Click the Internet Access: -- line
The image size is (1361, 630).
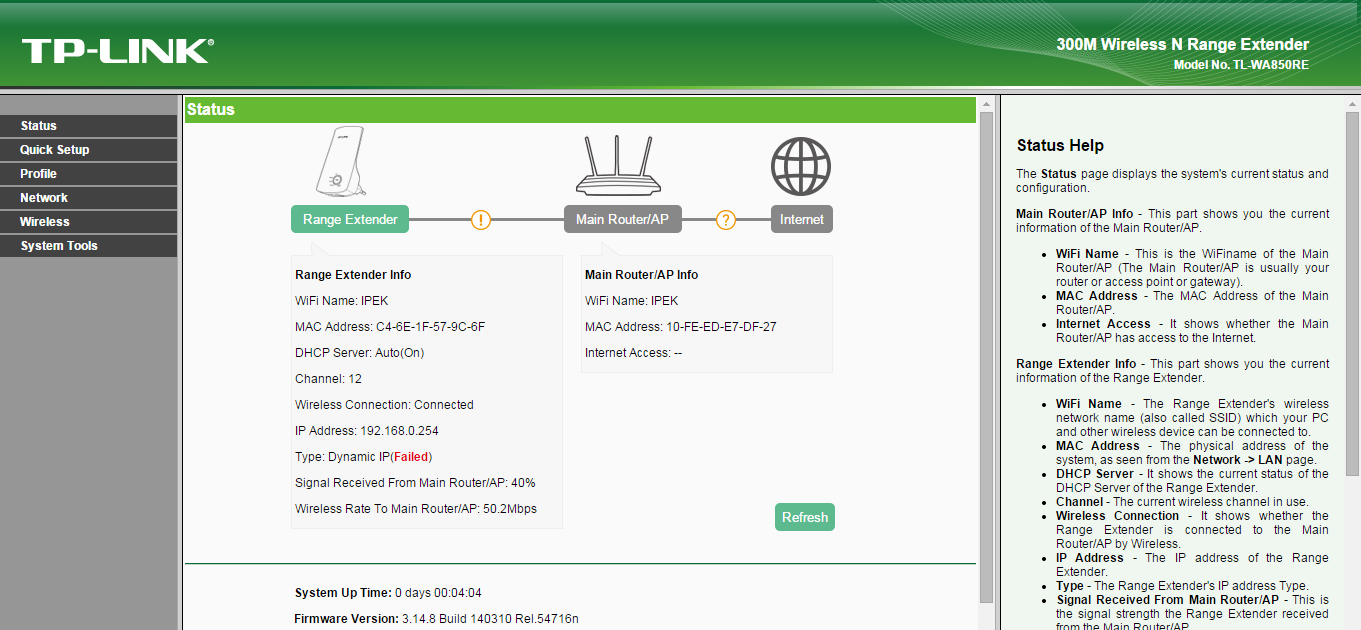tap(633, 353)
